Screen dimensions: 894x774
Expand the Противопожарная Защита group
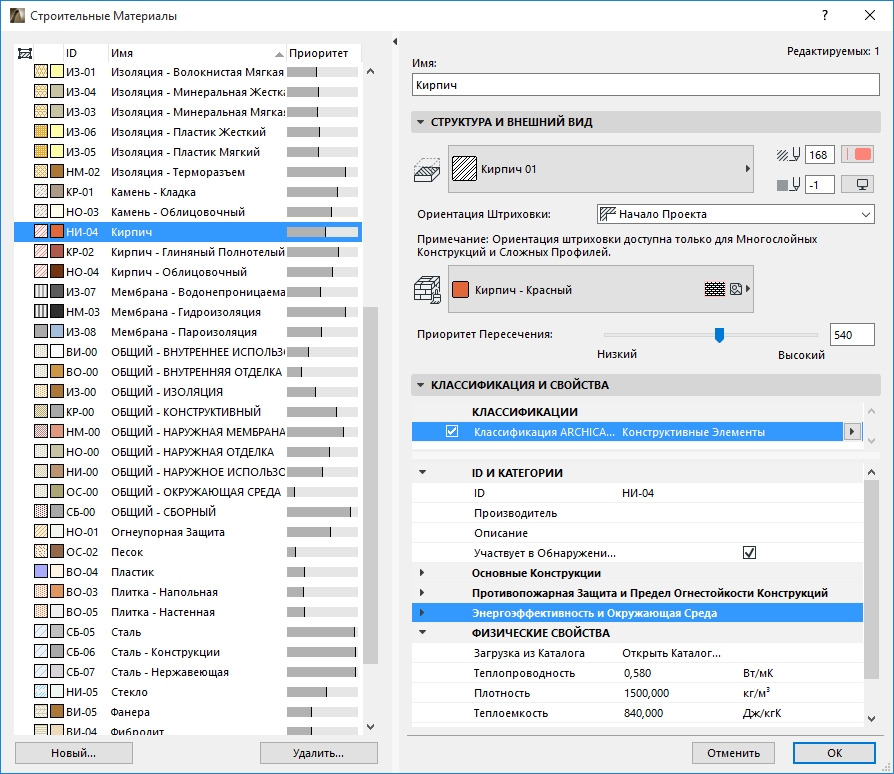[422, 593]
